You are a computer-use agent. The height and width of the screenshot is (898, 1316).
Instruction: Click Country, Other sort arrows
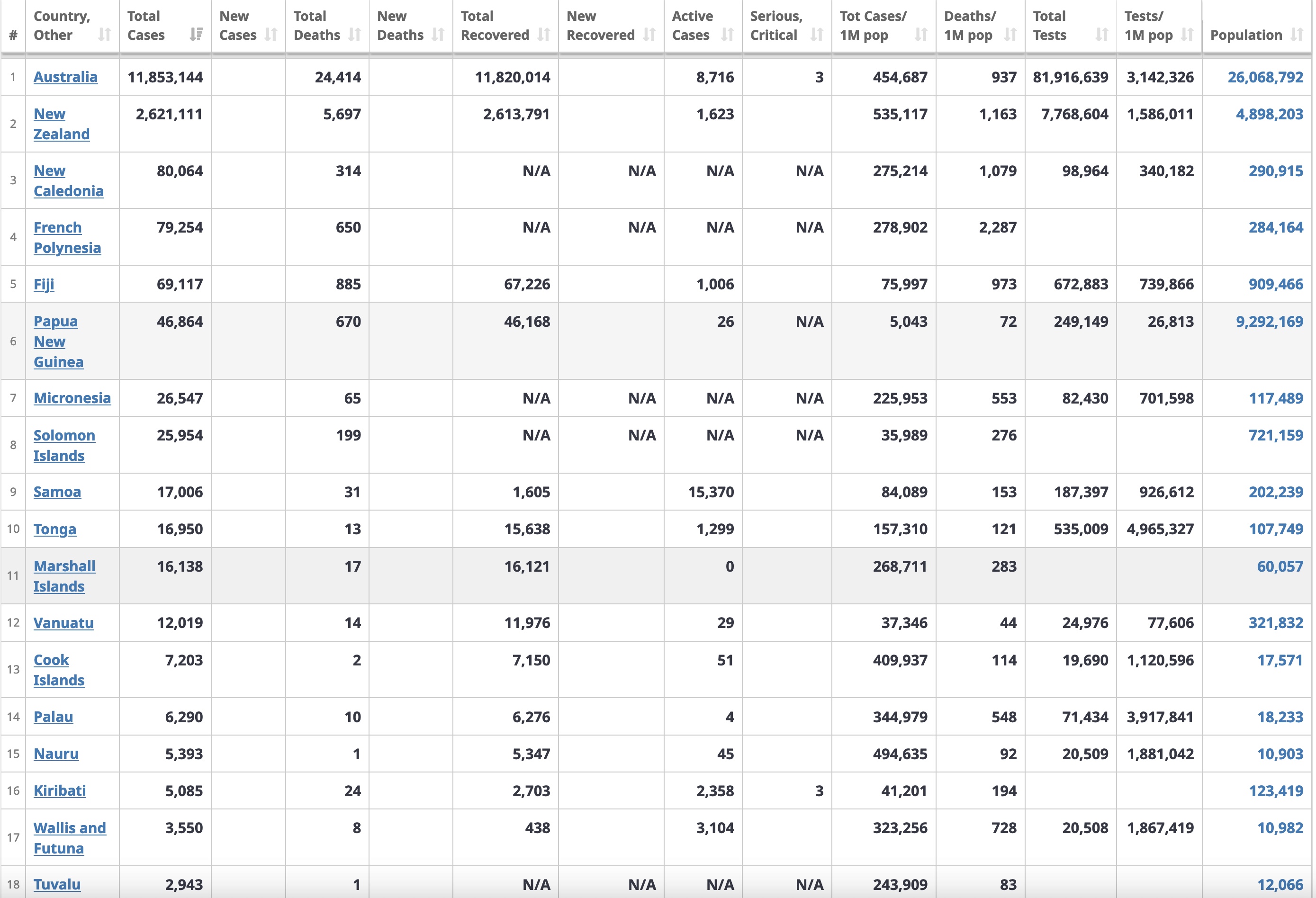[x=104, y=35]
